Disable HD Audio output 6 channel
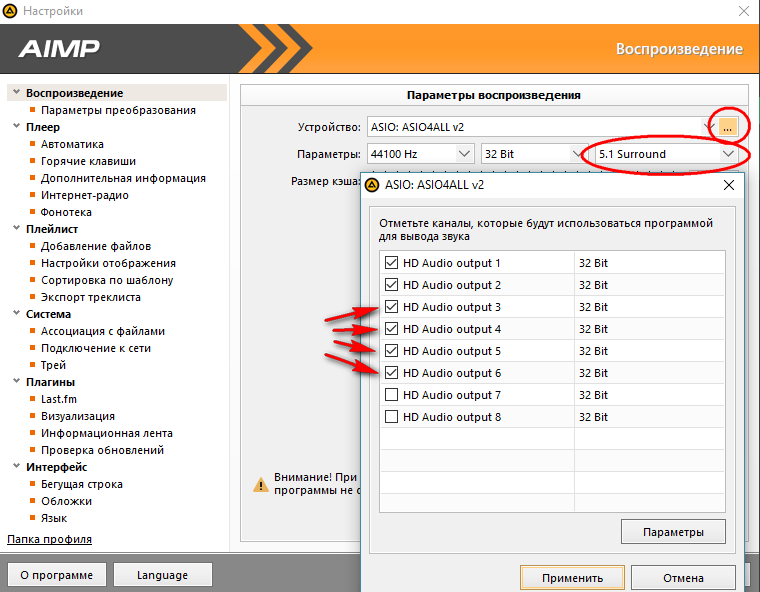Image resolution: width=760 pixels, height=592 pixels. click(x=391, y=372)
